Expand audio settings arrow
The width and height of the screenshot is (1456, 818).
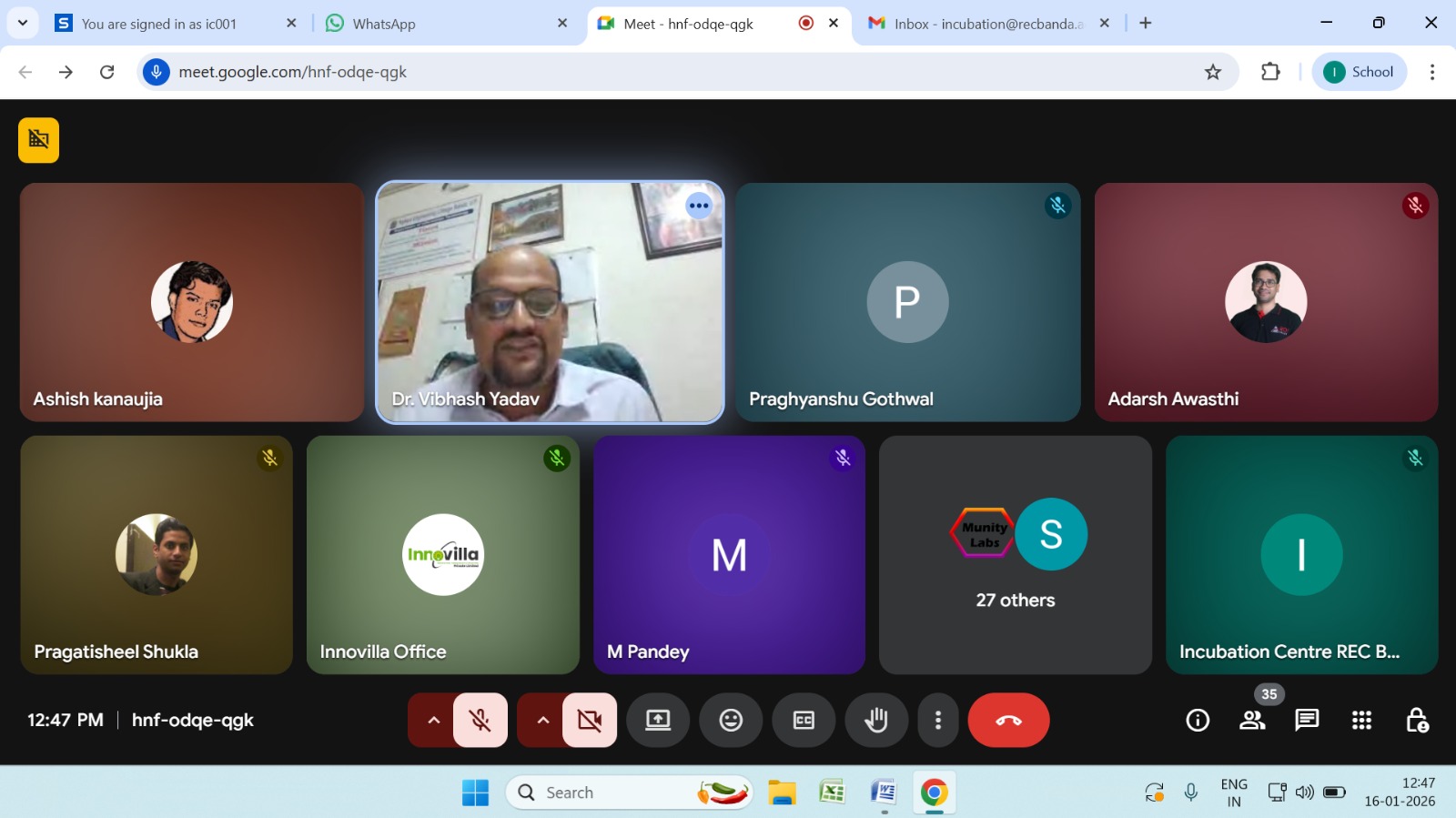pos(434,721)
